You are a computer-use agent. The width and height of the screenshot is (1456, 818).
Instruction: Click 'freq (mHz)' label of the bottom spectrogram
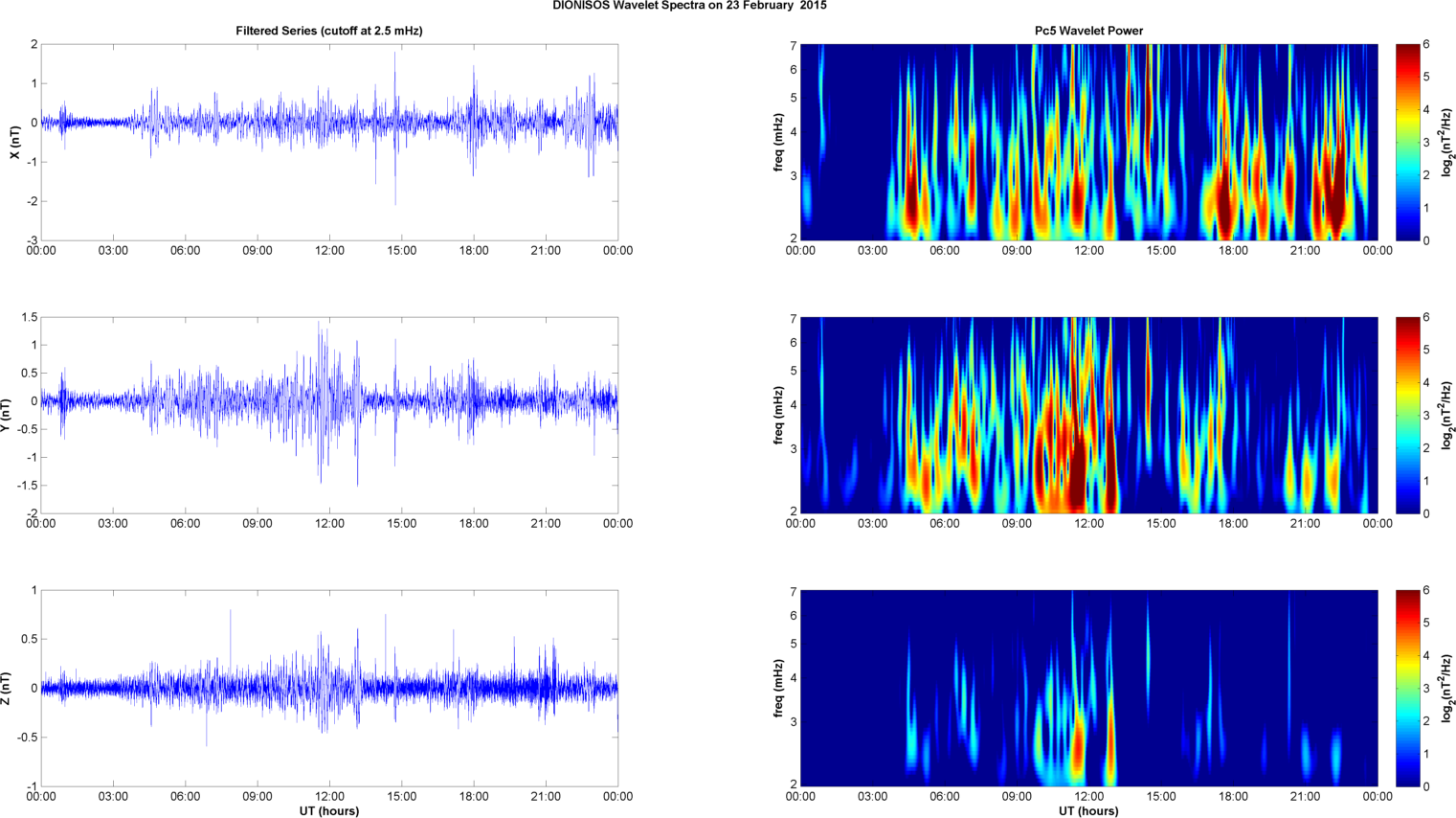779,688
